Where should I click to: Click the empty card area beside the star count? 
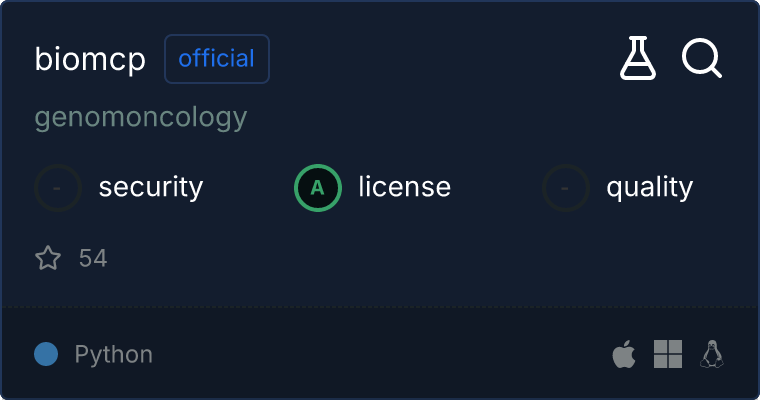tap(400, 259)
